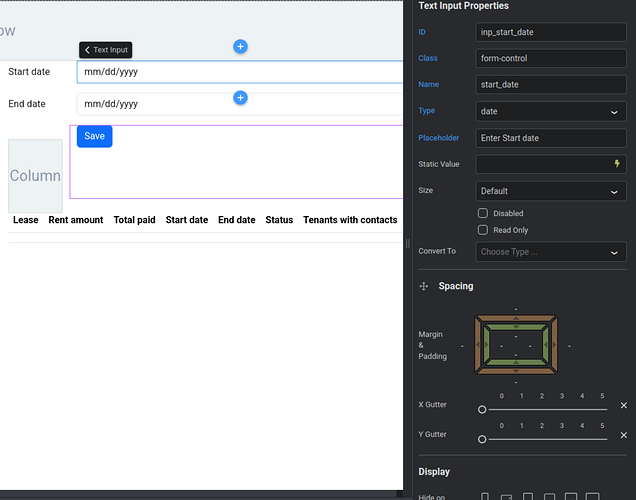Click the End date input field
This screenshot has height=500, width=636.
coord(240,104)
